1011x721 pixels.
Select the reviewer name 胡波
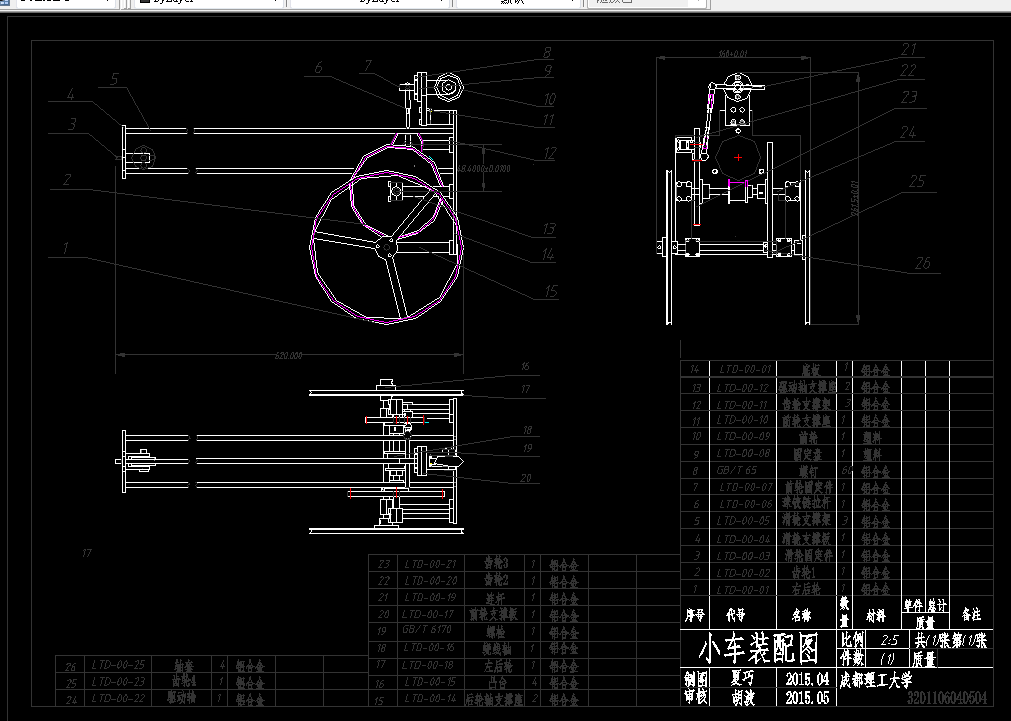(x=743, y=698)
